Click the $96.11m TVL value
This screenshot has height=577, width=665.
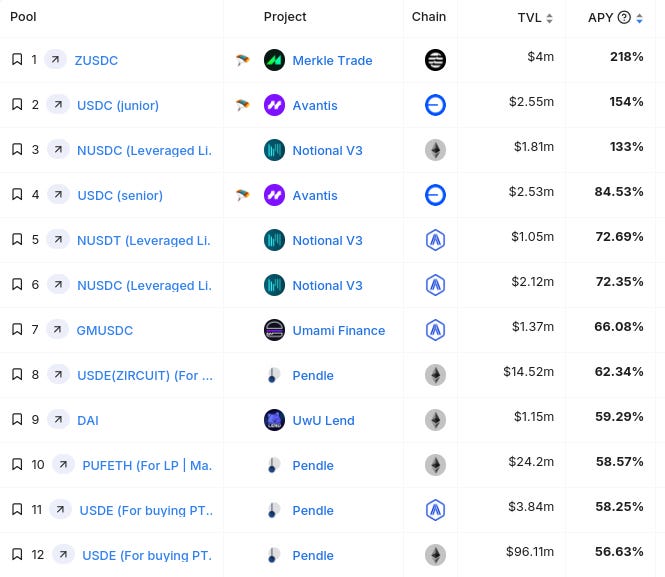tap(530, 551)
